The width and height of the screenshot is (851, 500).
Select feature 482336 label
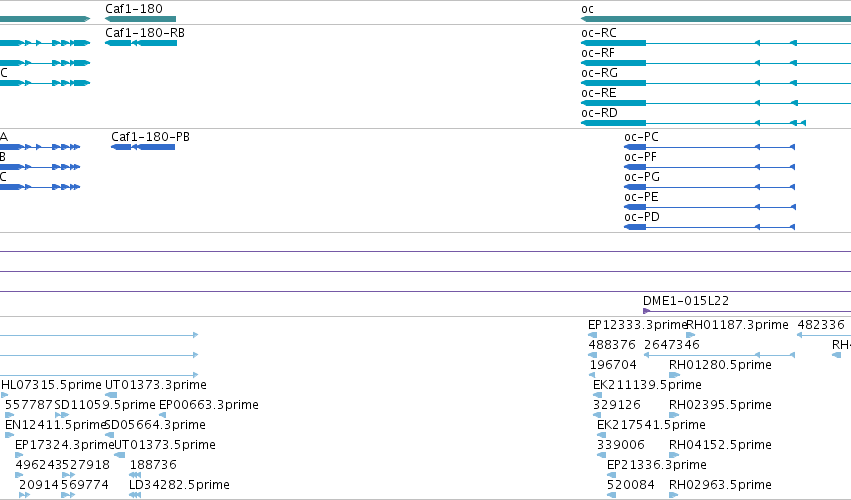(x=821, y=325)
